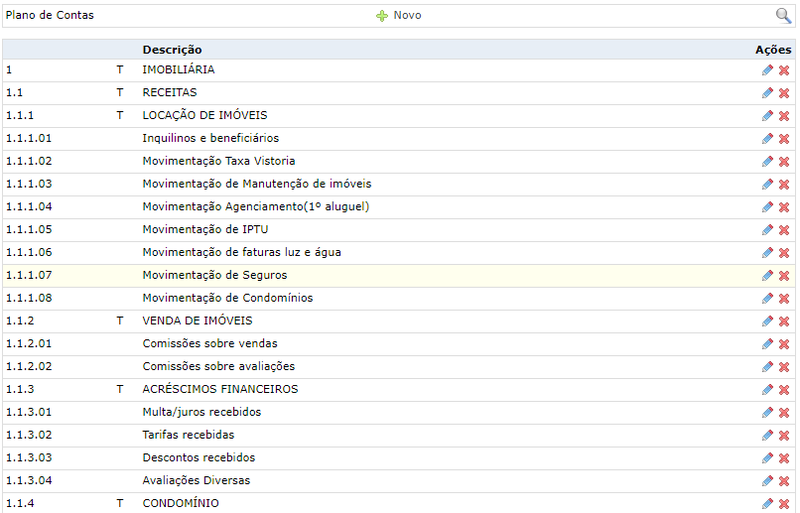The image size is (800, 513).
Task: Edit the Movimentação de IPTU account
Action: pos(767,230)
